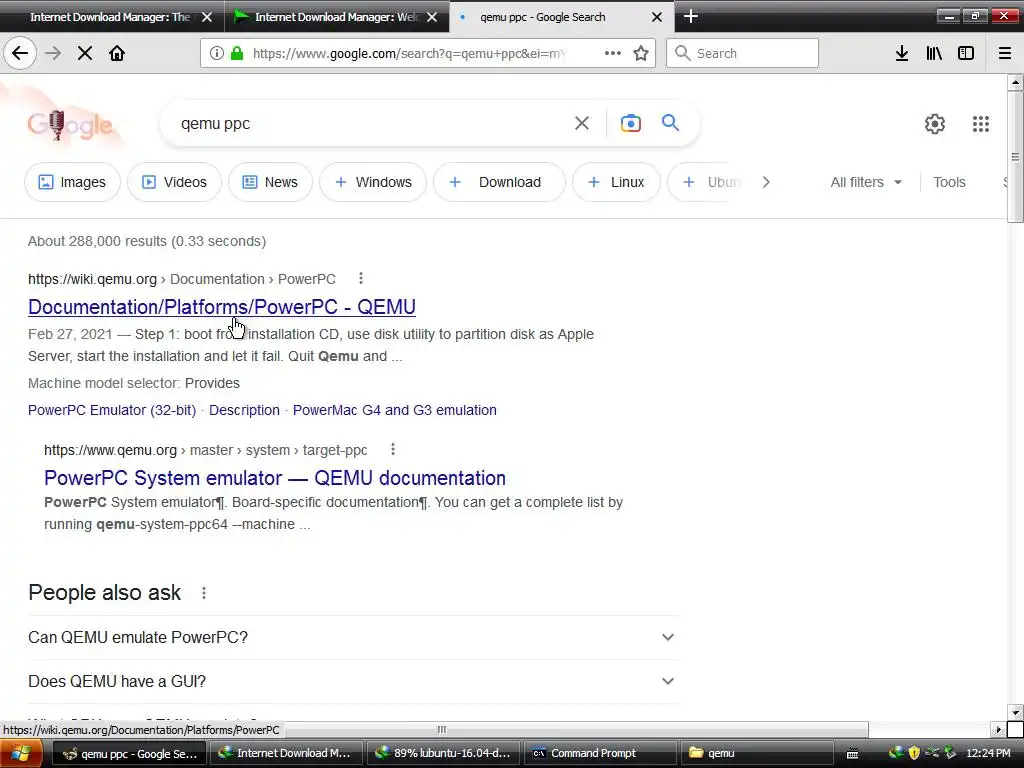Go back to previous page
The height and width of the screenshot is (768, 1024).
(x=20, y=54)
